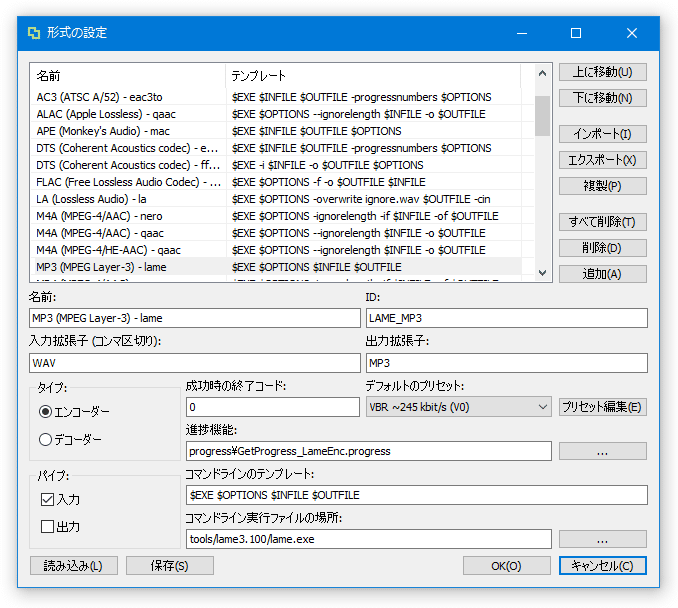Click the キャンセル(C) cancel button
Screen dimensions: 678x608
pos(602,566)
